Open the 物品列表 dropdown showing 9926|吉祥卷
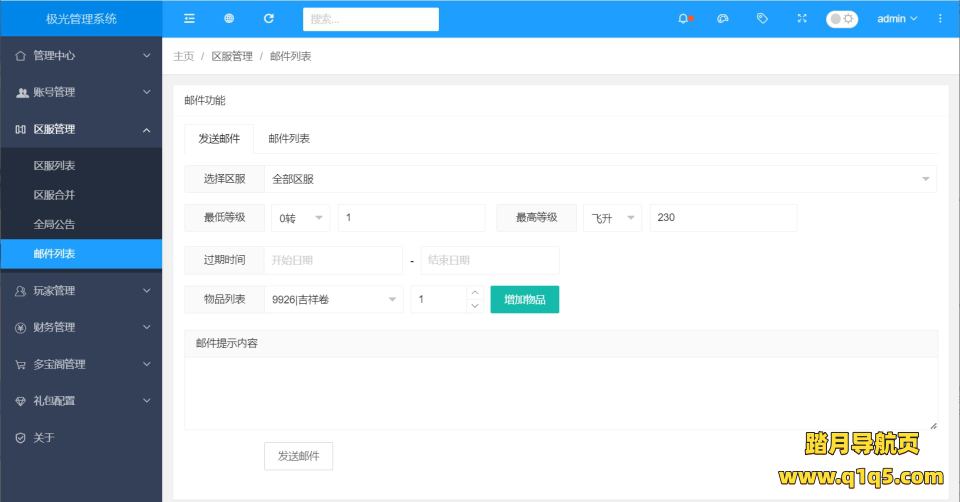 tap(334, 299)
